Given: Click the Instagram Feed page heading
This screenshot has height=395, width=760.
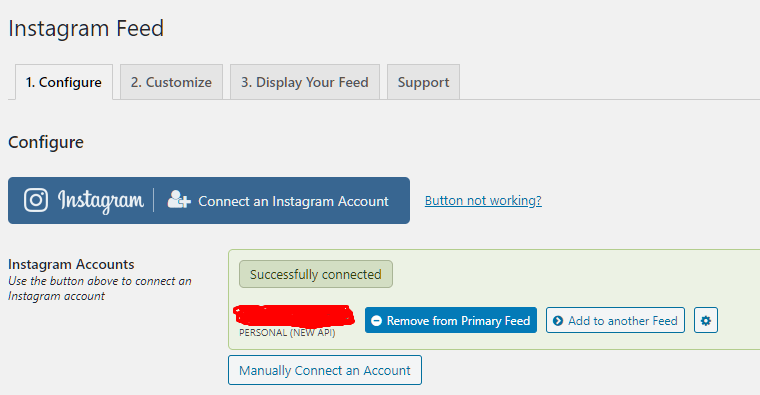Looking at the screenshot, I should [86, 28].
